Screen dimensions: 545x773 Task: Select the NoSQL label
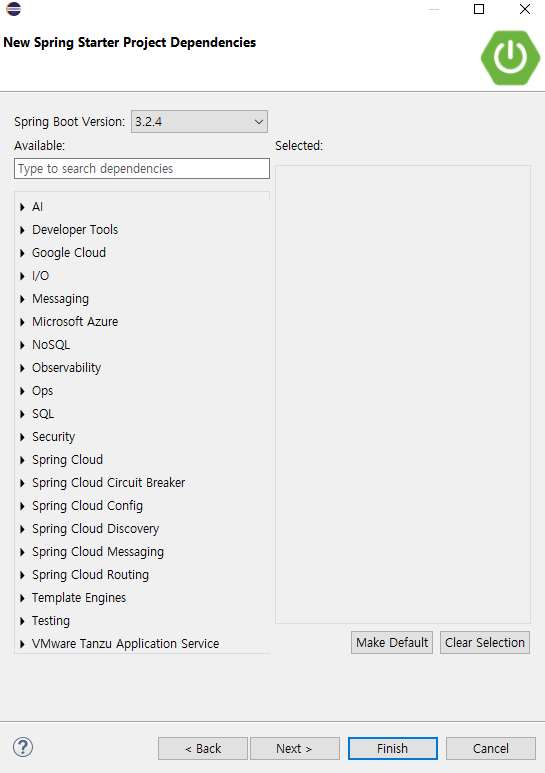click(51, 345)
